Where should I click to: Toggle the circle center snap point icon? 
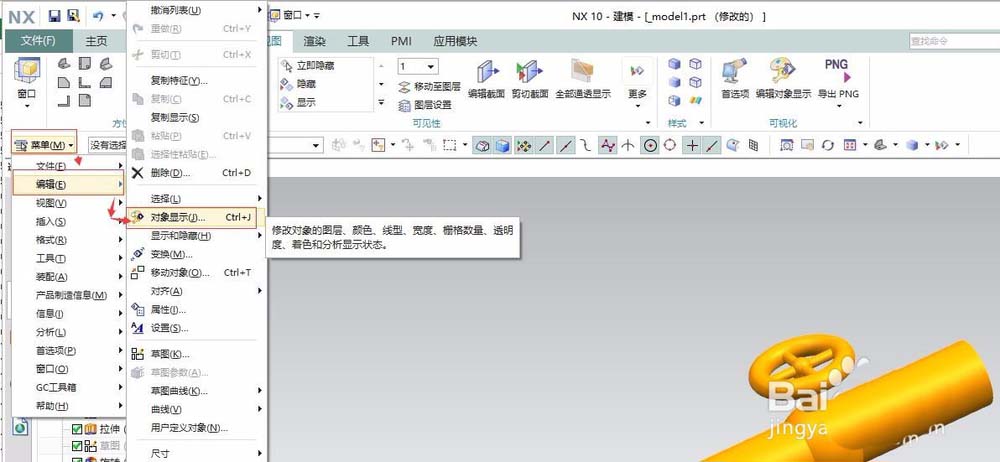[x=650, y=145]
